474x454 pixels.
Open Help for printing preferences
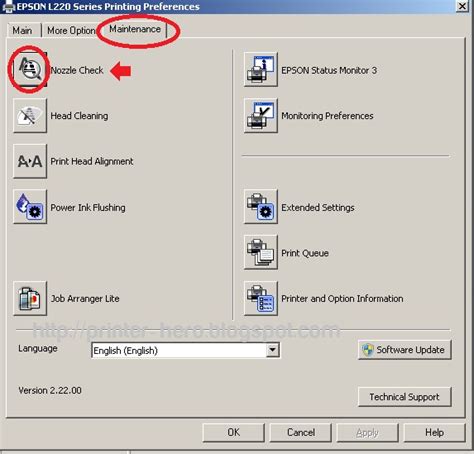(x=435, y=432)
